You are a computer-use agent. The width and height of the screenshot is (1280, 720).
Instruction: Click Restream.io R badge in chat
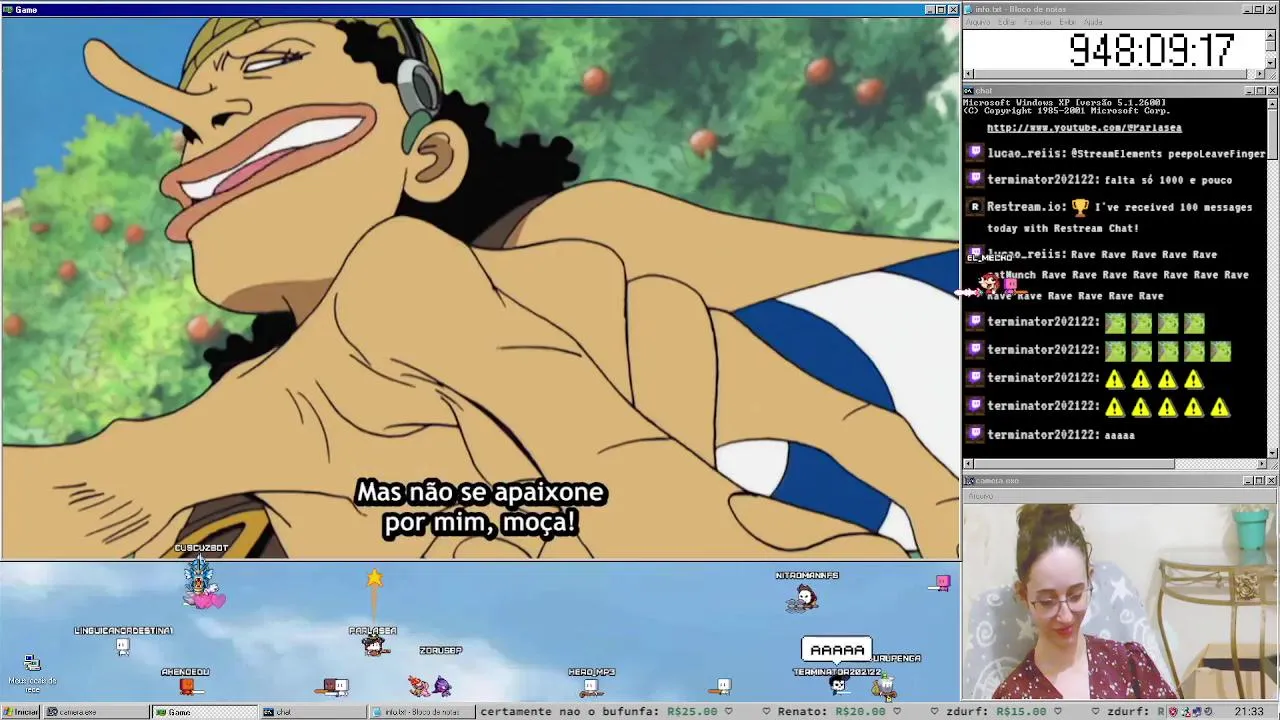tap(976, 207)
